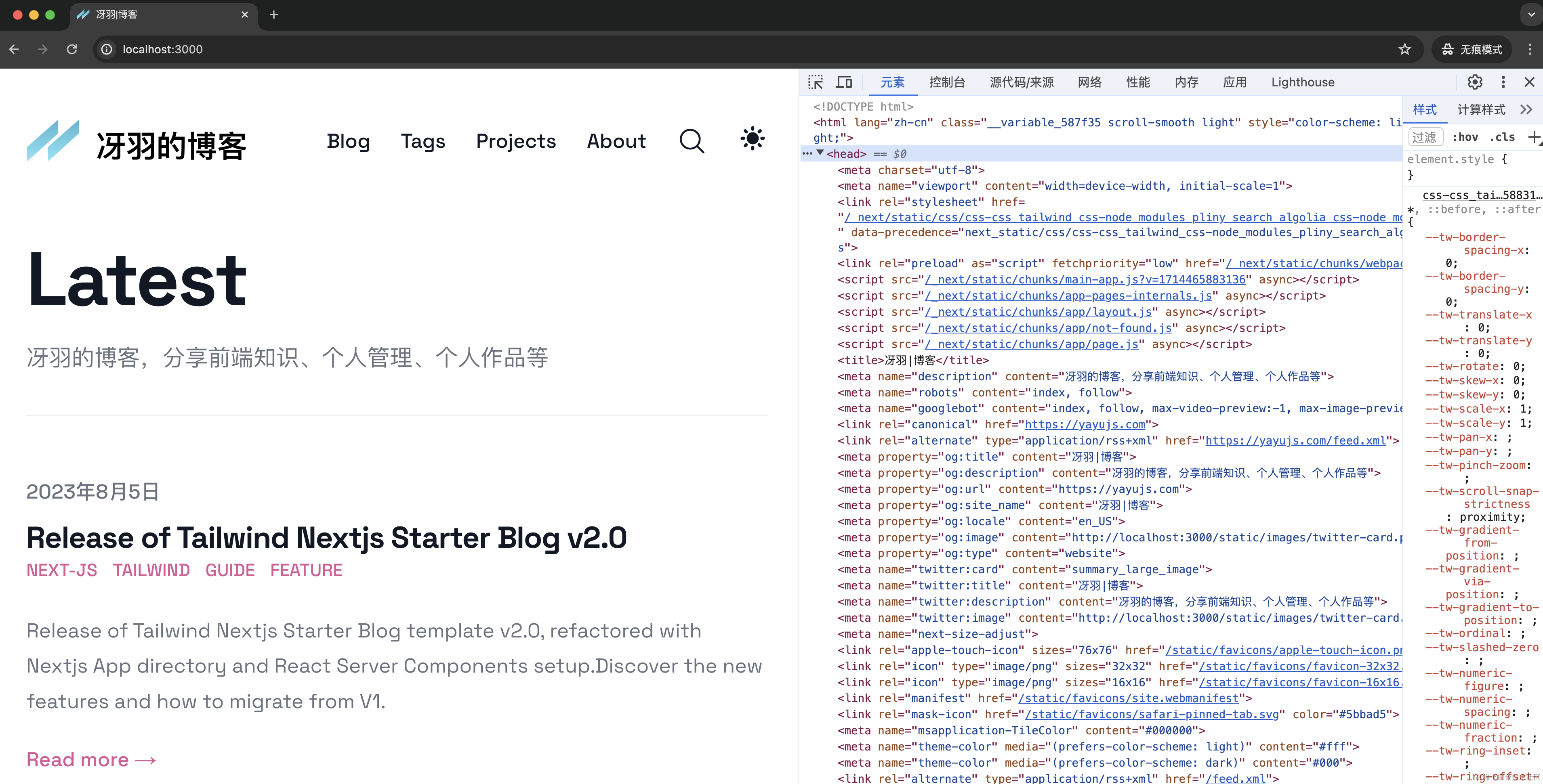Switch to the 控制台 tab

(946, 82)
